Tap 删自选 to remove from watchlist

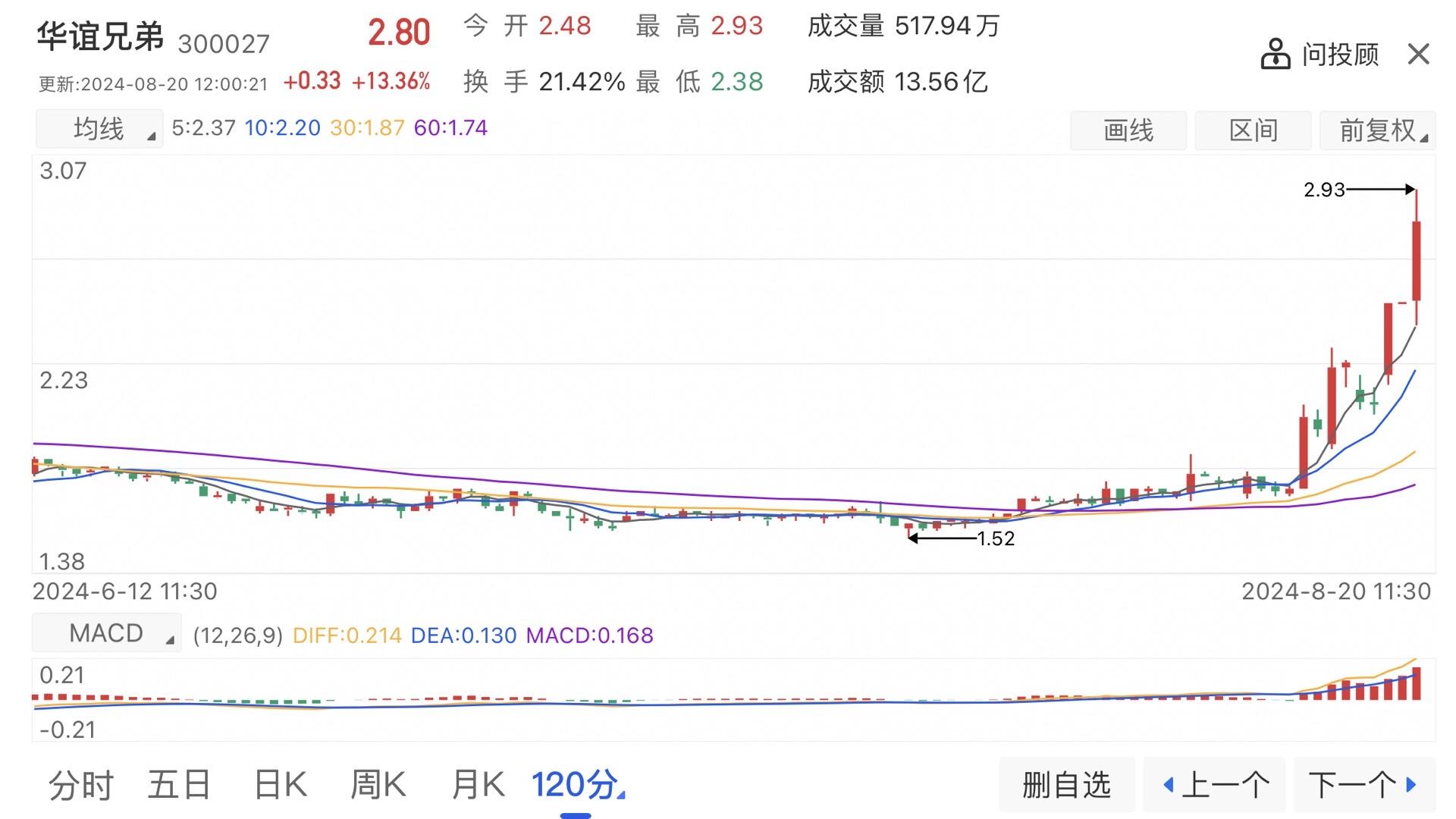pyautogui.click(x=1066, y=785)
